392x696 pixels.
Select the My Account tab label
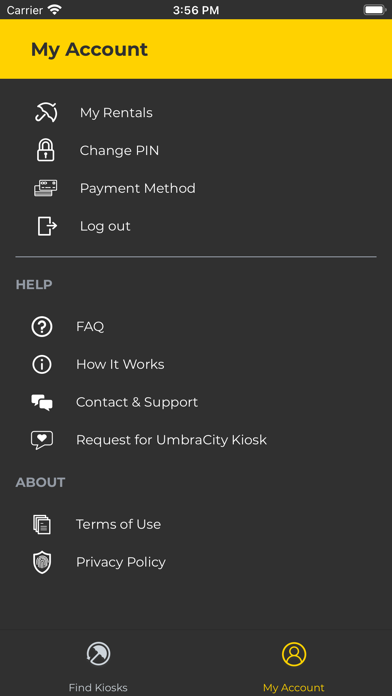(294, 688)
